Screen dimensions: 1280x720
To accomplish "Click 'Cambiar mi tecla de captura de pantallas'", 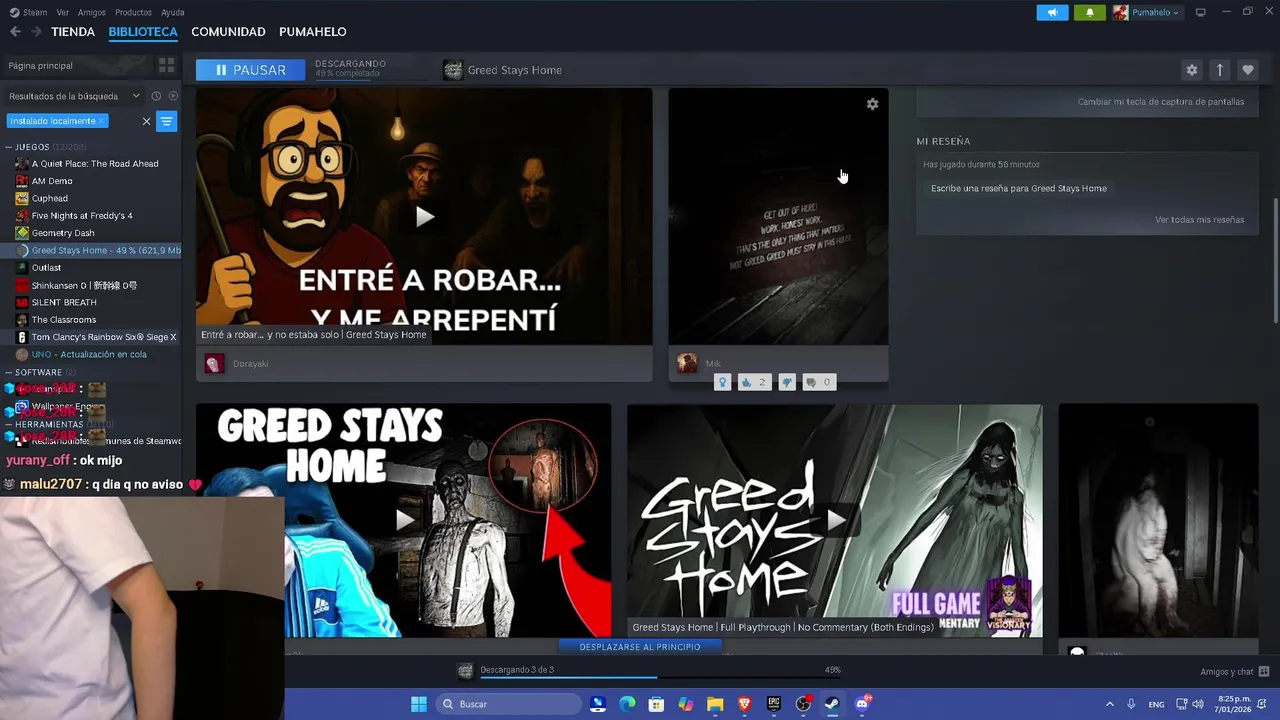I will (x=1161, y=102).
